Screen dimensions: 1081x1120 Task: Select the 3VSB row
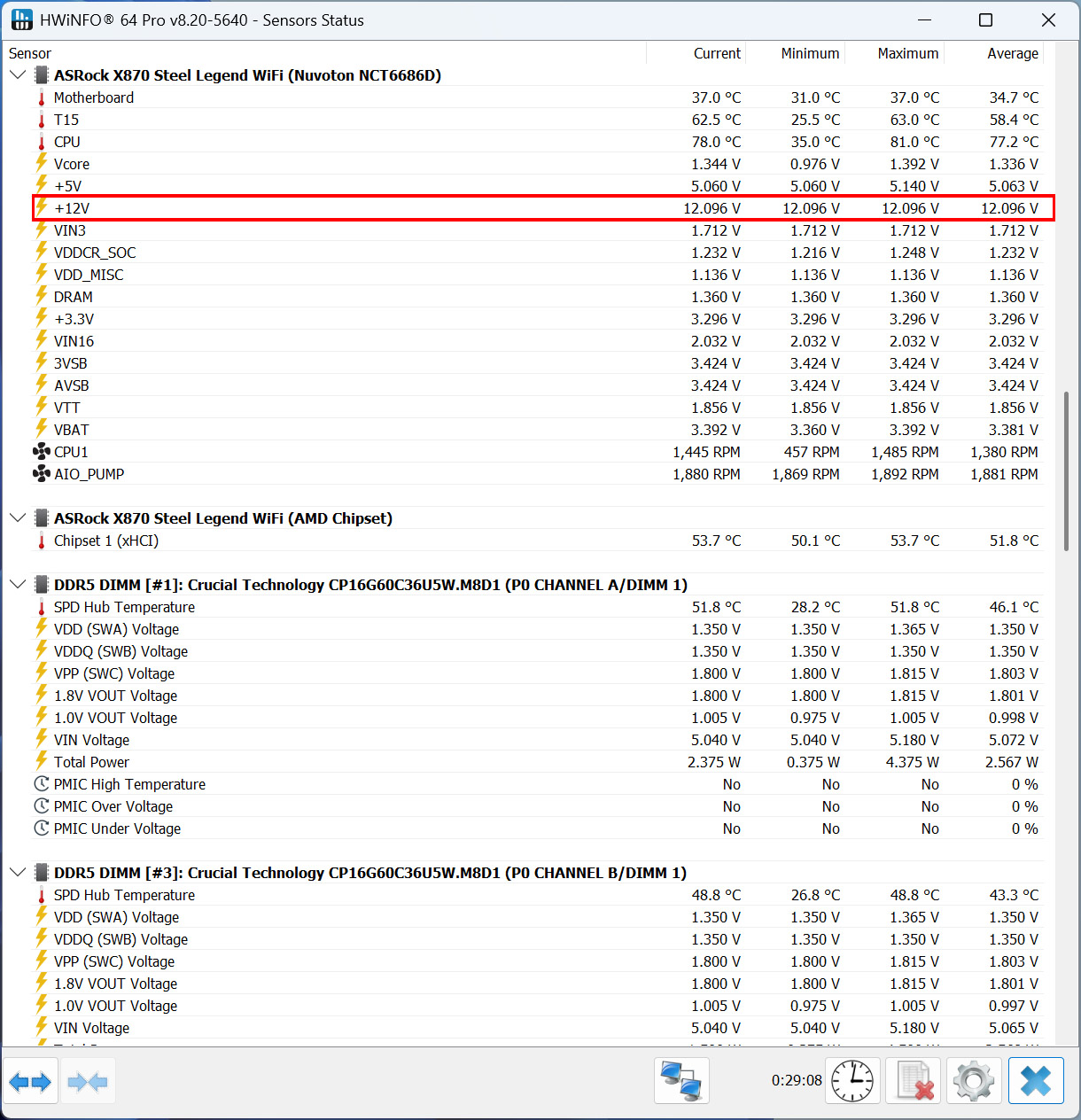tap(538, 363)
